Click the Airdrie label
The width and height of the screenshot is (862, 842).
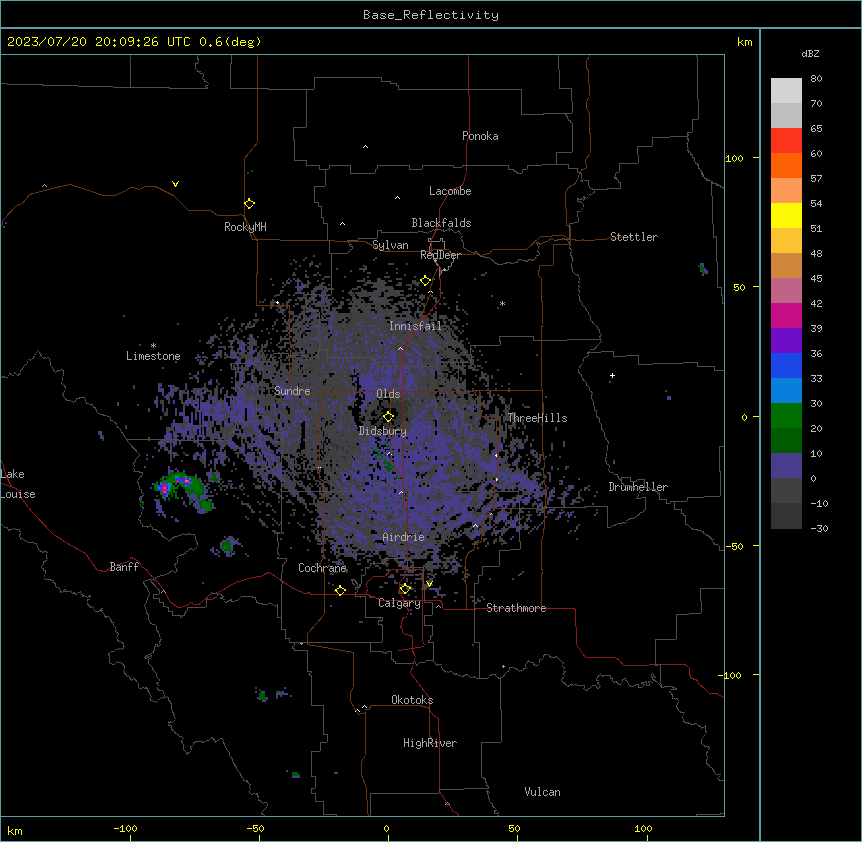click(404, 537)
